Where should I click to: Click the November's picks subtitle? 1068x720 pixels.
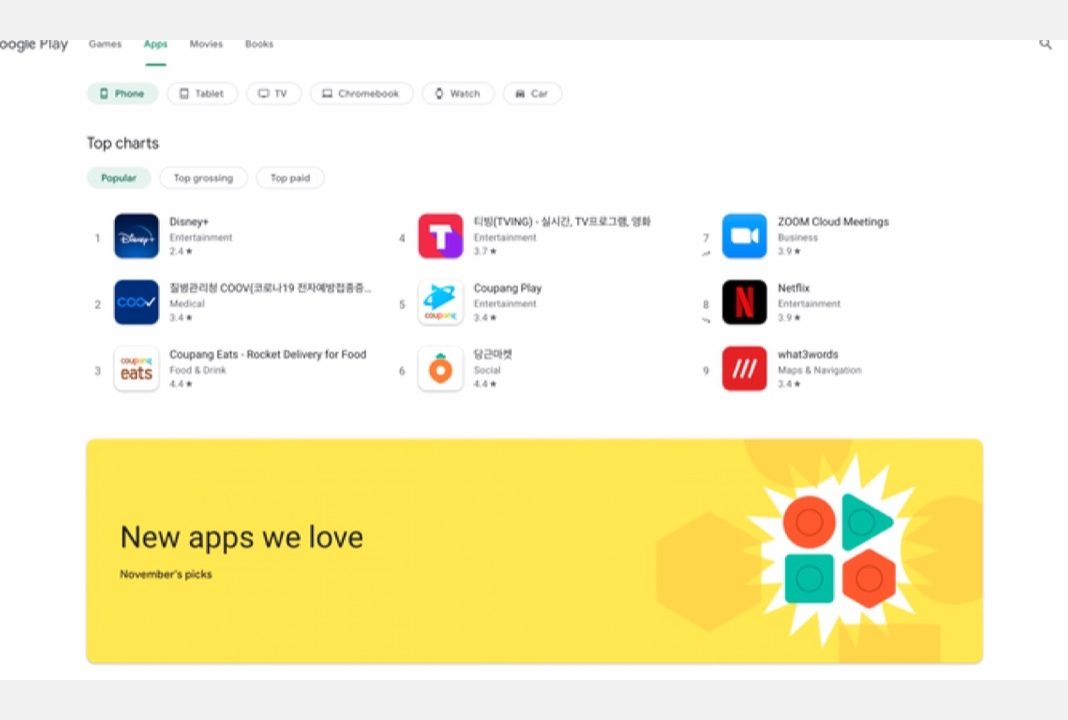click(166, 574)
